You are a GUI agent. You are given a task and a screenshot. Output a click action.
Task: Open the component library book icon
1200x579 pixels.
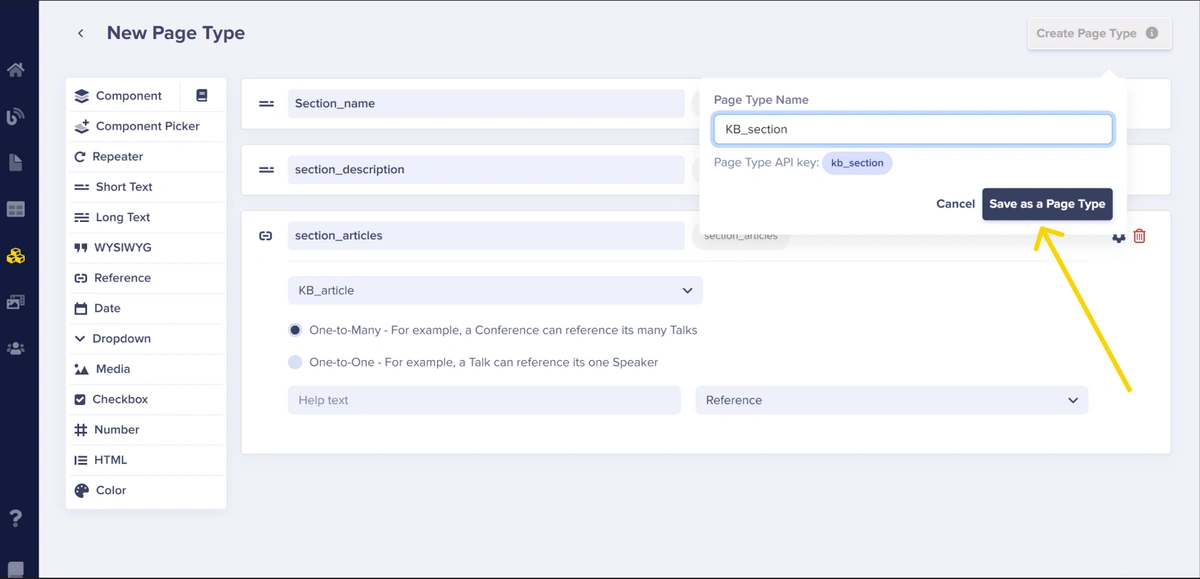202,96
